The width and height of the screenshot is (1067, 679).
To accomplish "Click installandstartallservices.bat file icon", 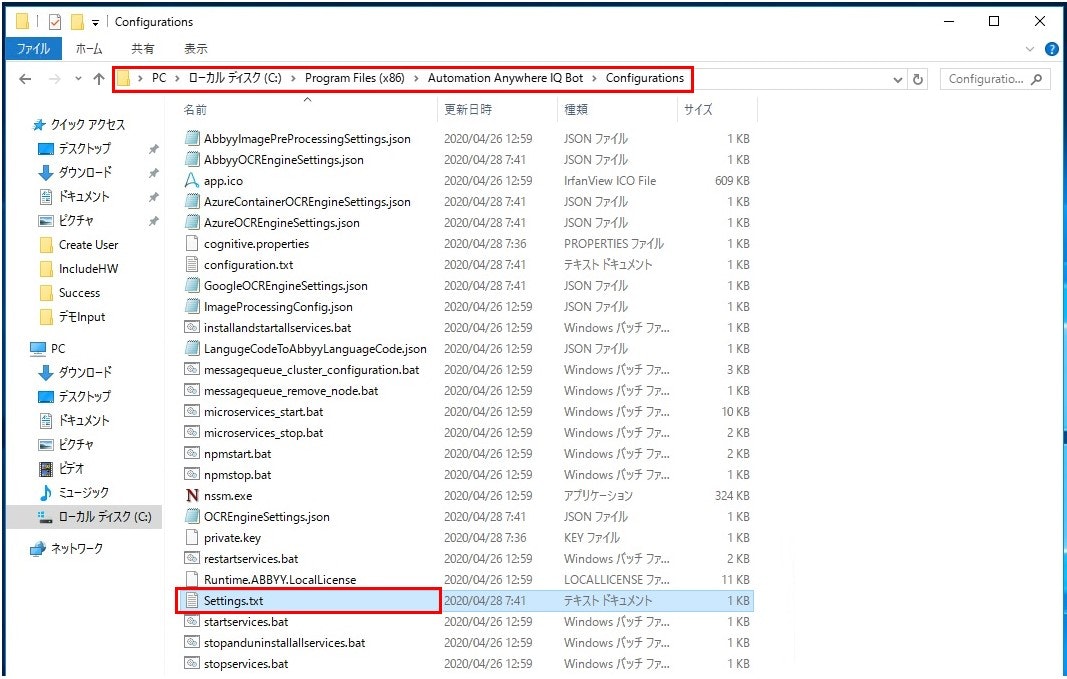I will [193, 328].
